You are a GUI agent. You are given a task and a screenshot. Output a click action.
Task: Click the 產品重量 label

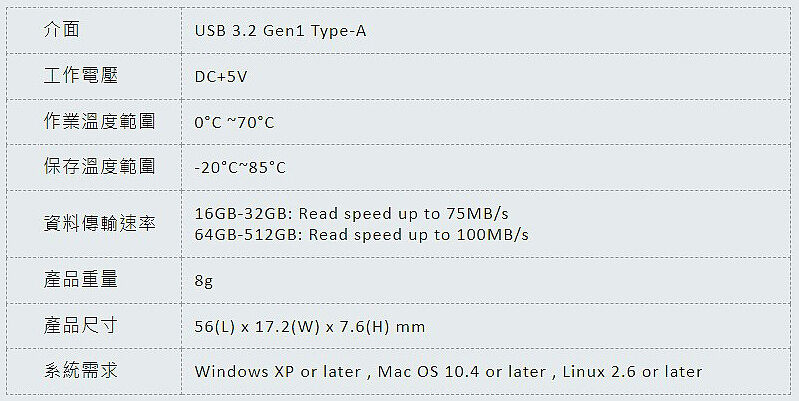tap(81, 279)
